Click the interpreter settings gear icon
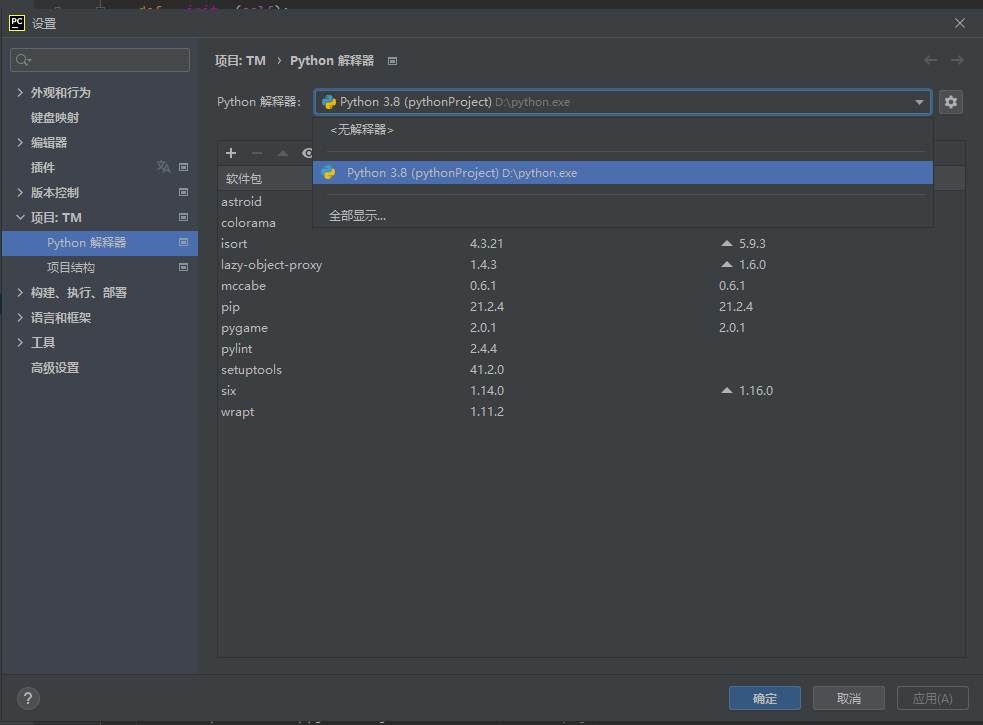The height and width of the screenshot is (725, 983). click(950, 102)
